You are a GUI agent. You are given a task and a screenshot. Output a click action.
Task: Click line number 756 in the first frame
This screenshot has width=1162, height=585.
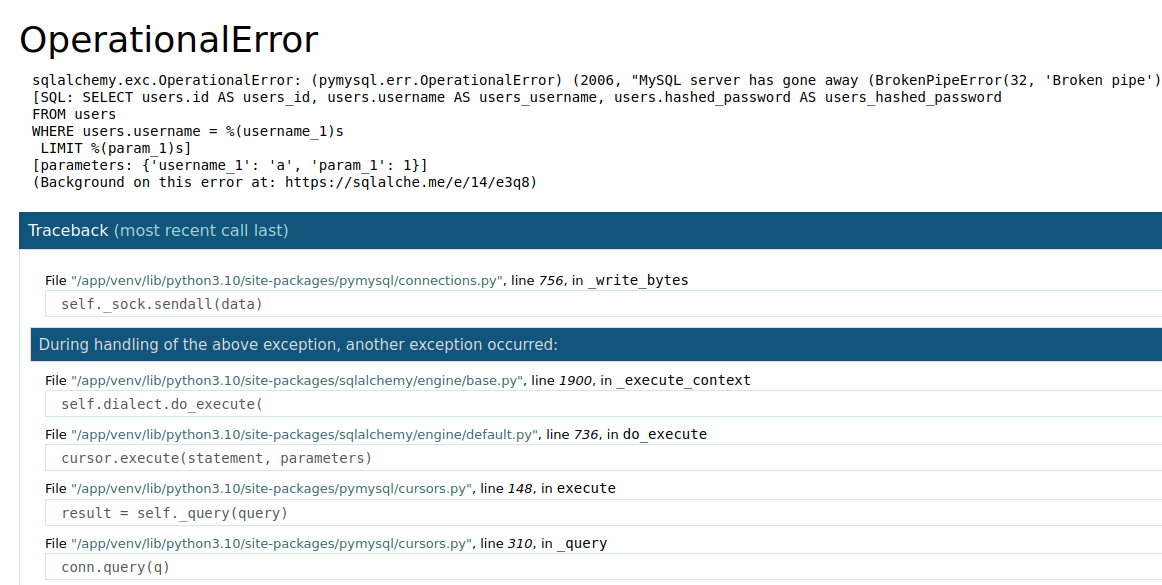pos(551,280)
